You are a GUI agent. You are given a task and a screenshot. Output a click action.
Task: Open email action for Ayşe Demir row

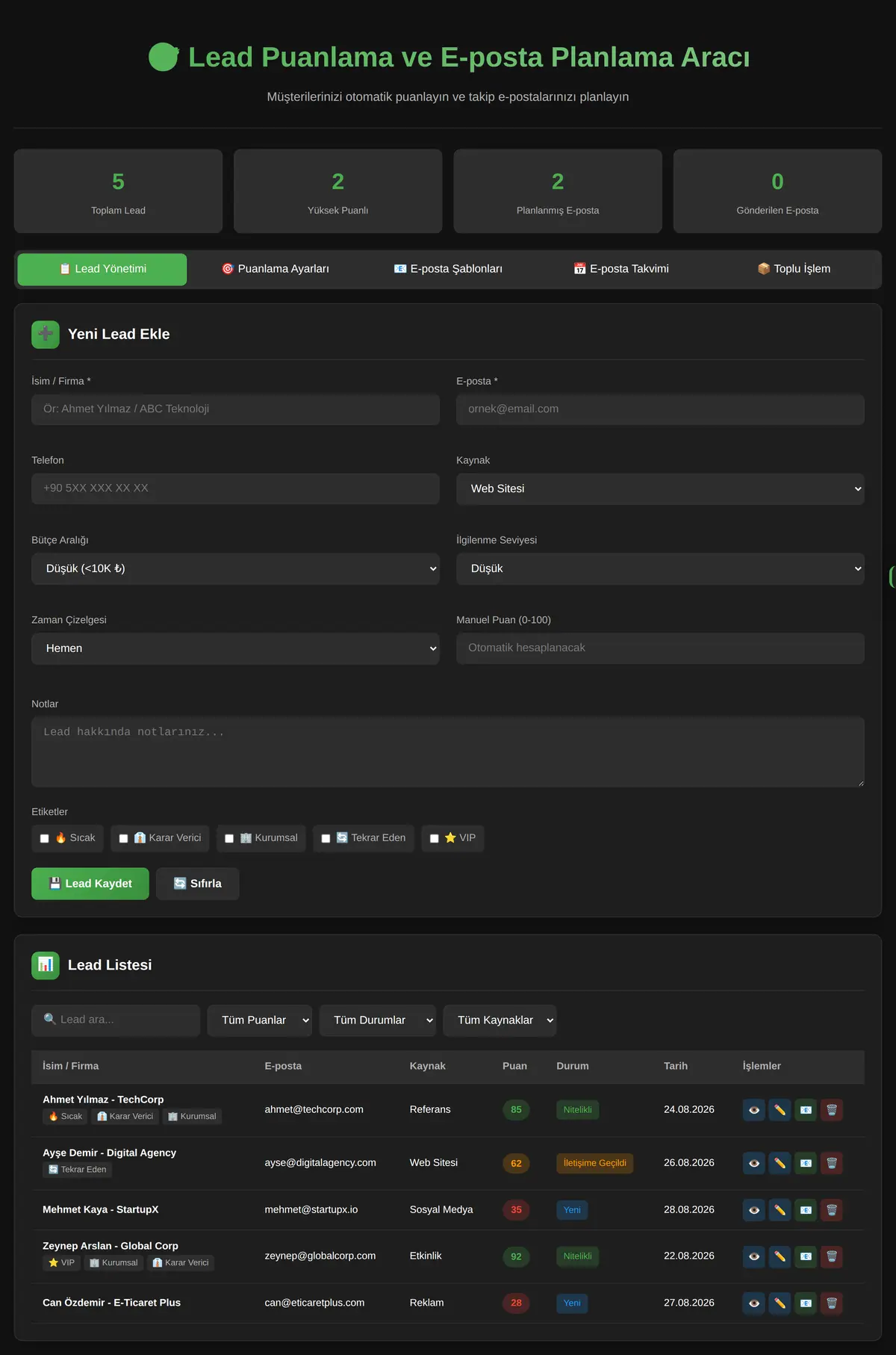click(806, 1163)
